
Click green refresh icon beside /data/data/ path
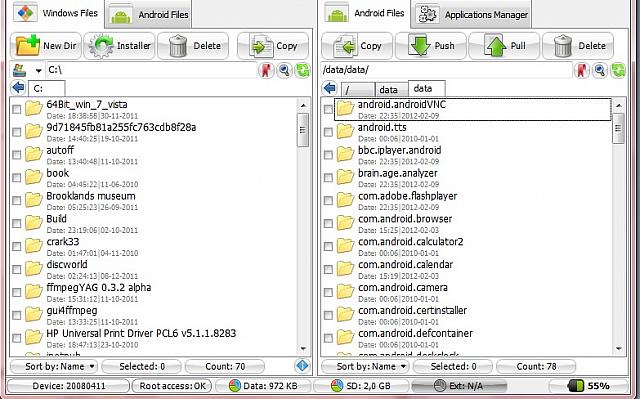(x=618, y=70)
